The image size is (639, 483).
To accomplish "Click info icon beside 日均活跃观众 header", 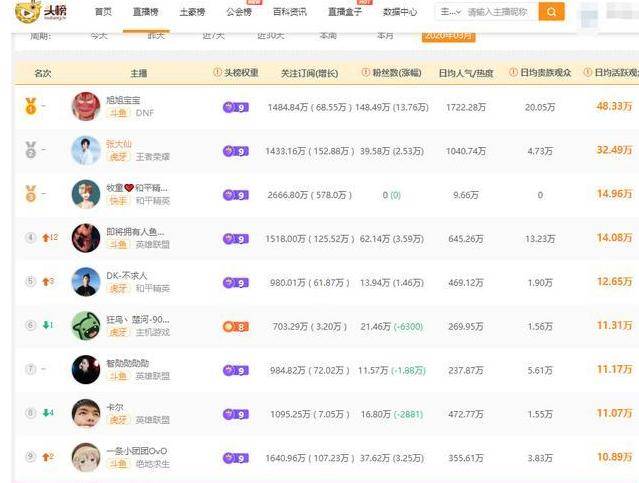I will tap(588, 73).
